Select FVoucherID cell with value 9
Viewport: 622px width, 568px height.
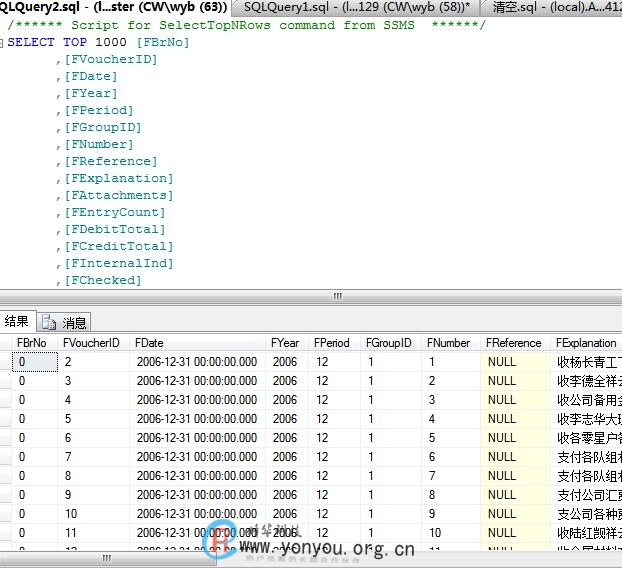94,495
